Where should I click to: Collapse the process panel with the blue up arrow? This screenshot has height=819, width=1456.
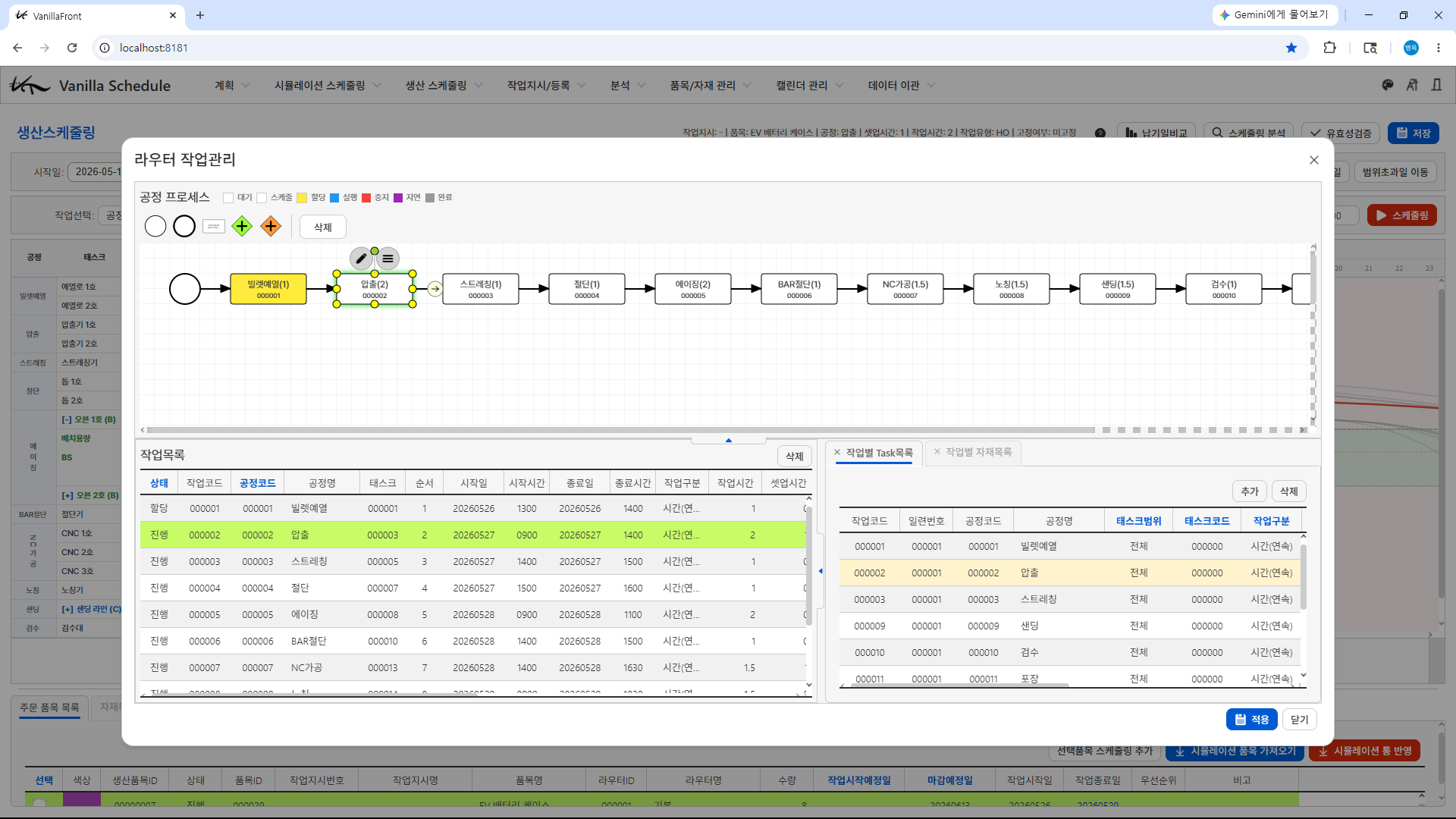[x=729, y=440]
